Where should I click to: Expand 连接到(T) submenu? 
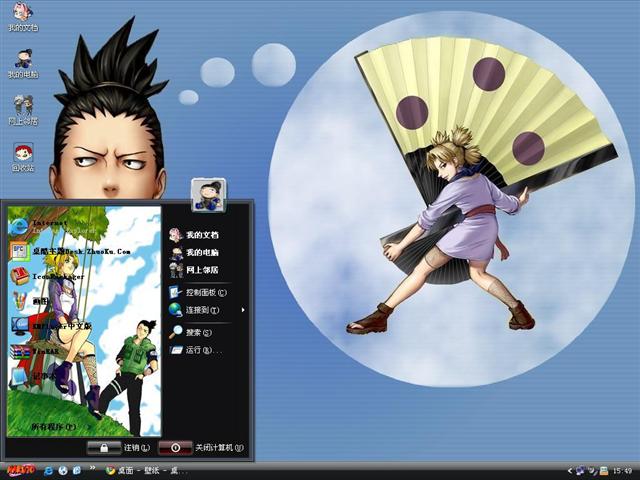[x=207, y=310]
